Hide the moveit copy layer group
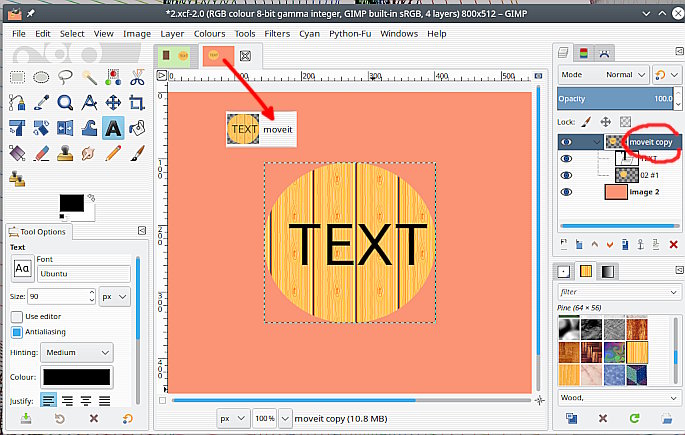The image size is (685, 435). tap(566, 142)
